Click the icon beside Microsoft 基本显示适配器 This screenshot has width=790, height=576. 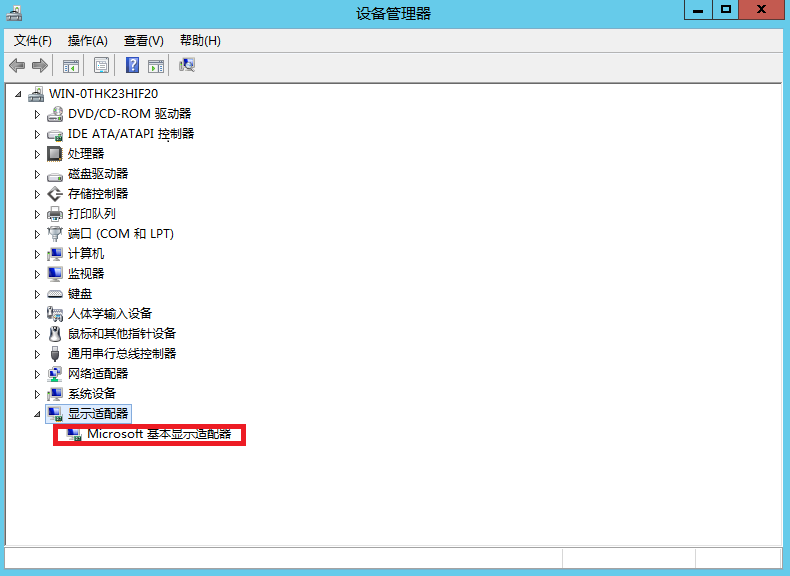(74, 434)
